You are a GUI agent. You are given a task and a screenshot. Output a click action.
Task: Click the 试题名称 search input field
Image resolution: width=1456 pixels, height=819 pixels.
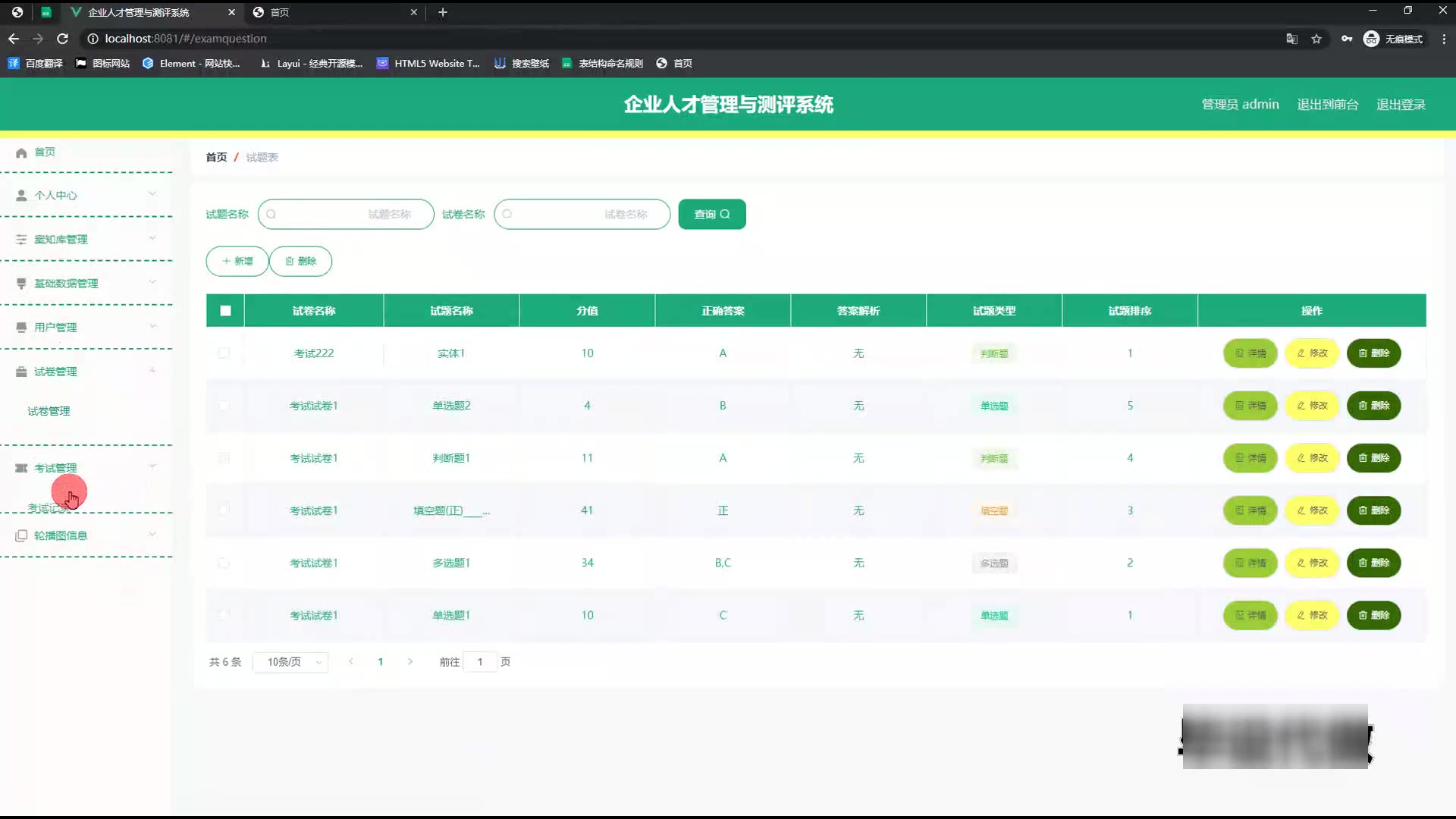346,215
